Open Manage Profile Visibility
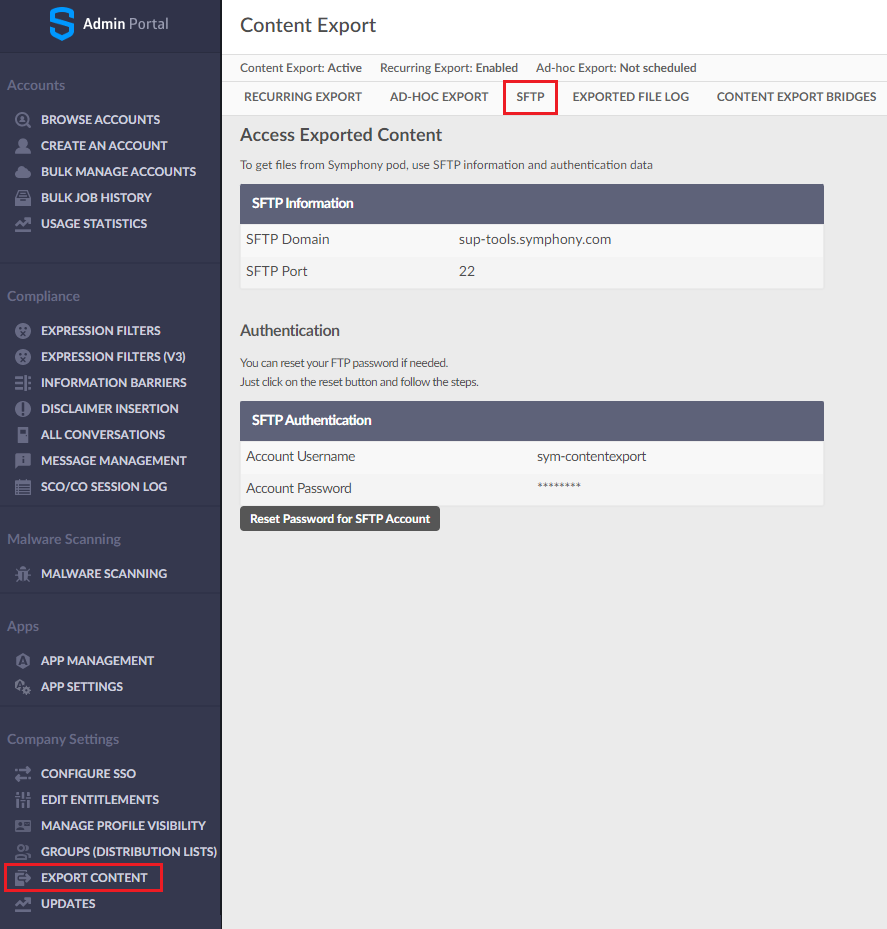Viewport: 887px width, 929px height. click(x=123, y=826)
